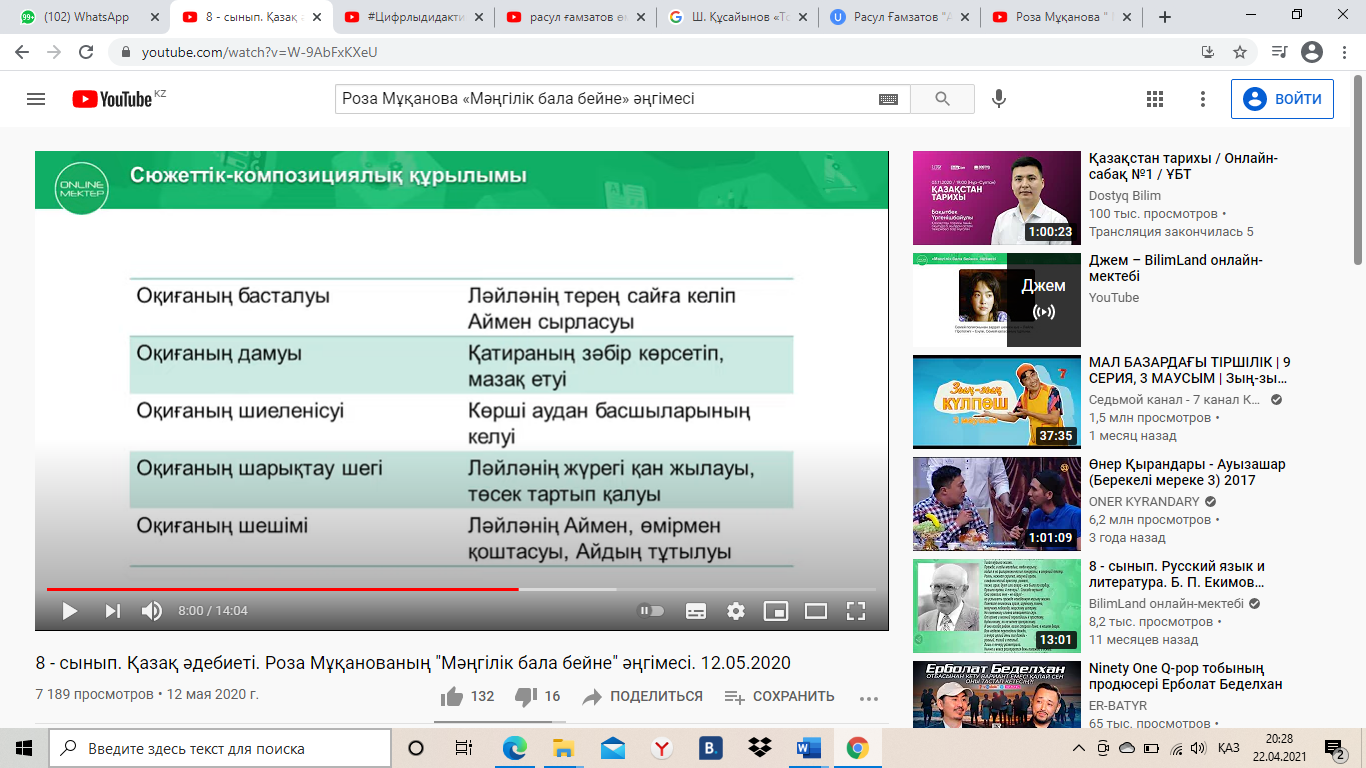Switch to the WhatsApp tab
The image size is (1366, 768).
pos(86,17)
